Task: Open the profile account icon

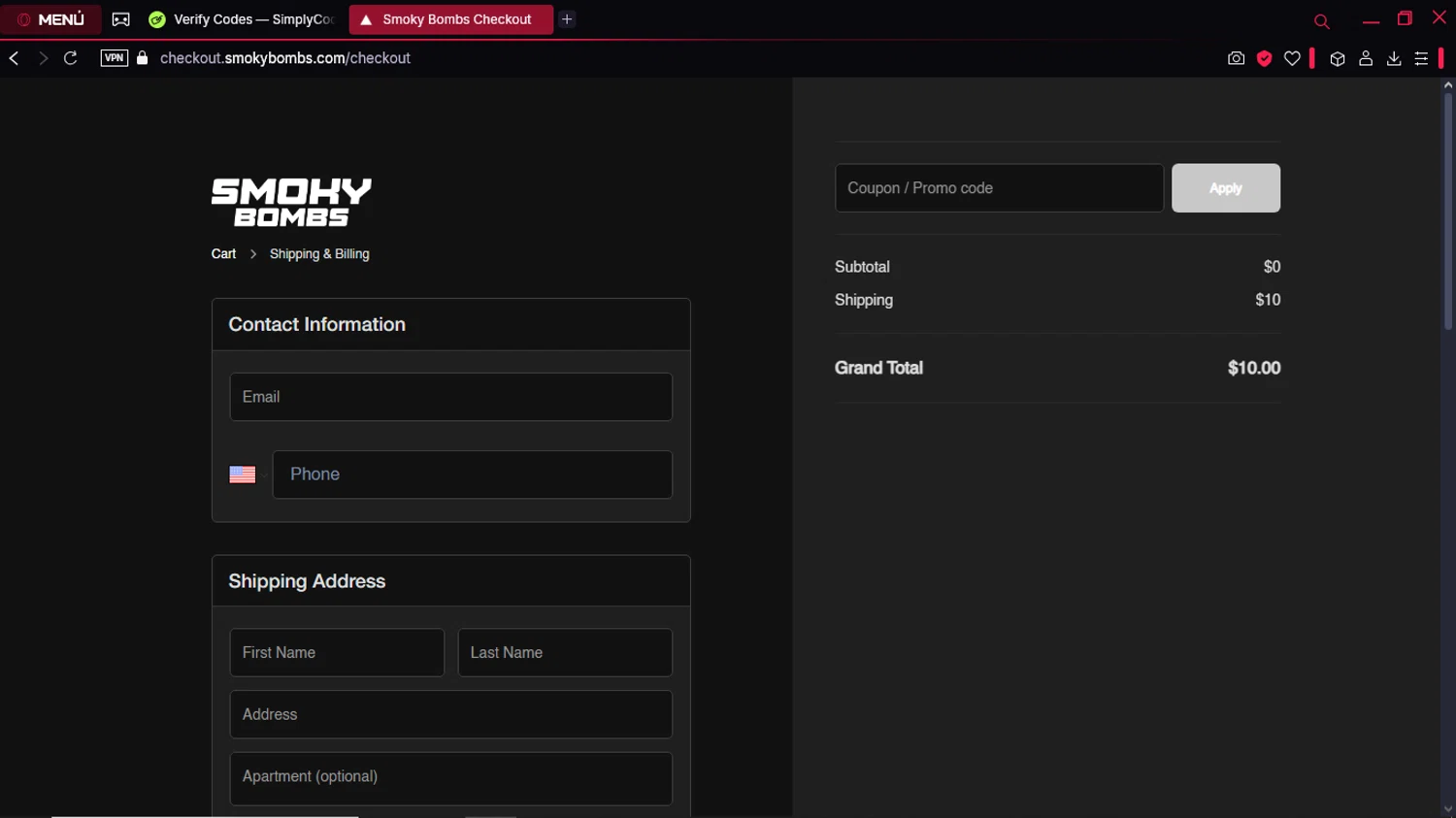Action: click(1366, 58)
